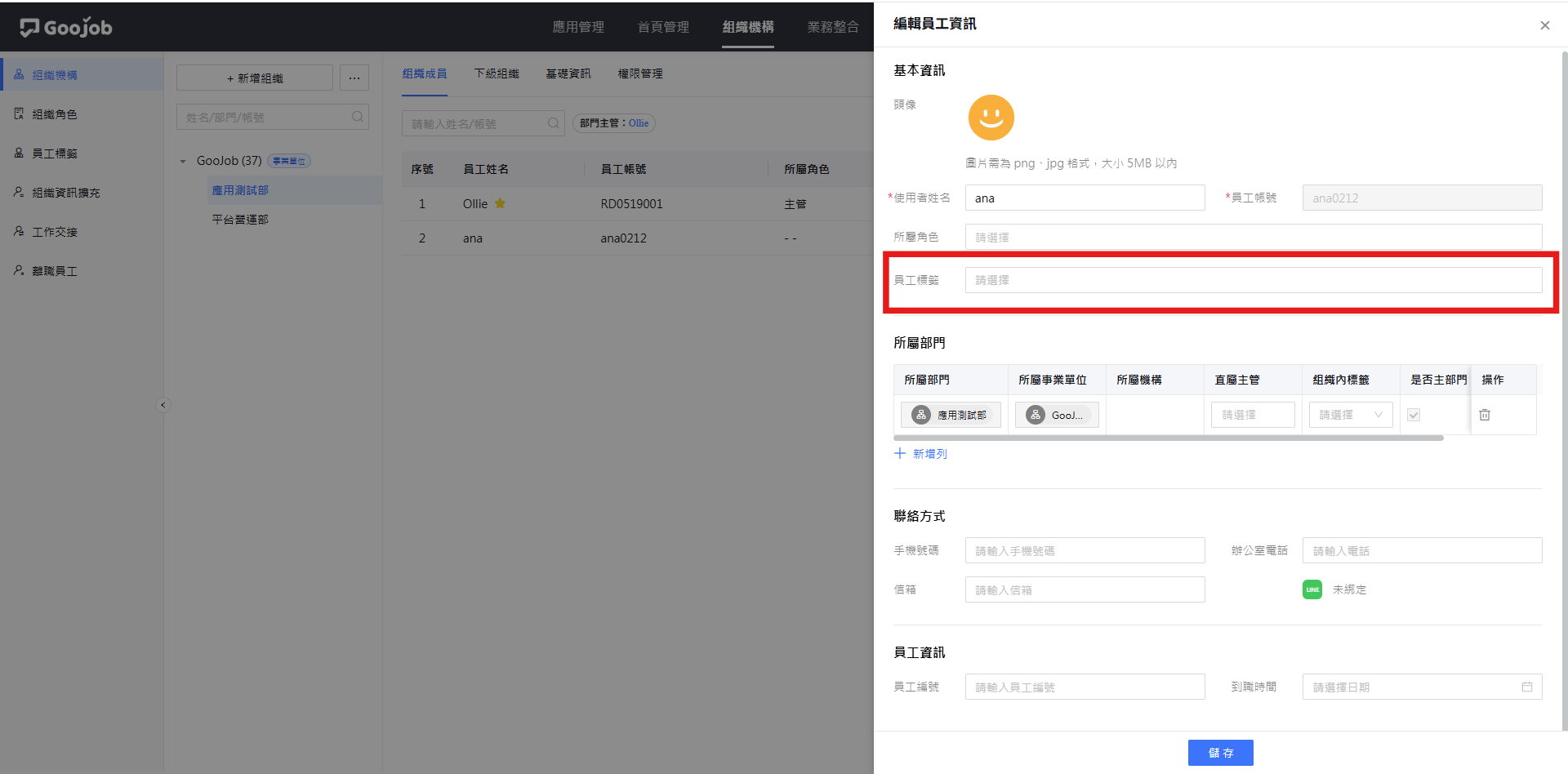Click the ana0212 account cell in table
Screen dimensions: 1568x774
tap(623, 238)
